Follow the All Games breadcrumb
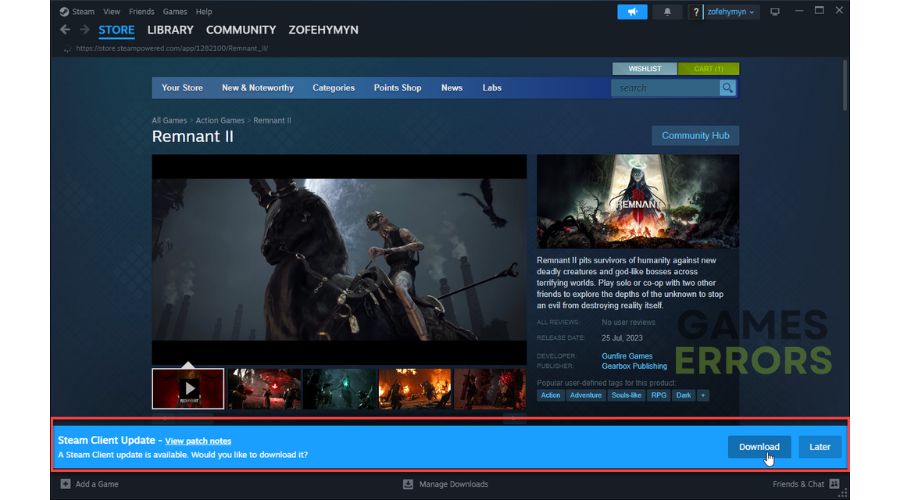 click(169, 121)
